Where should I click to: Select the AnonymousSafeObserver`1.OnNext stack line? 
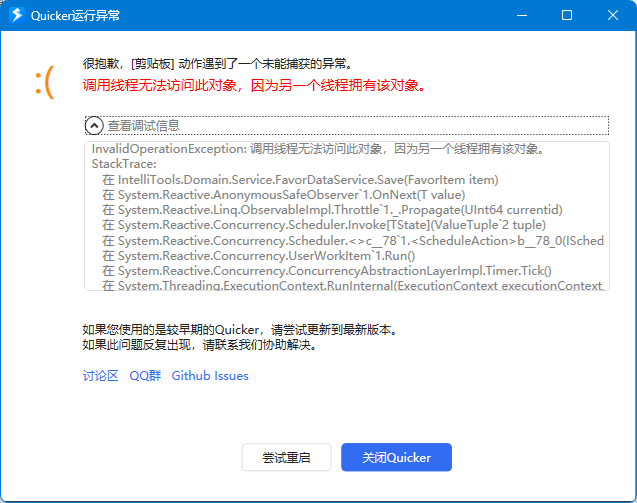(x=284, y=195)
